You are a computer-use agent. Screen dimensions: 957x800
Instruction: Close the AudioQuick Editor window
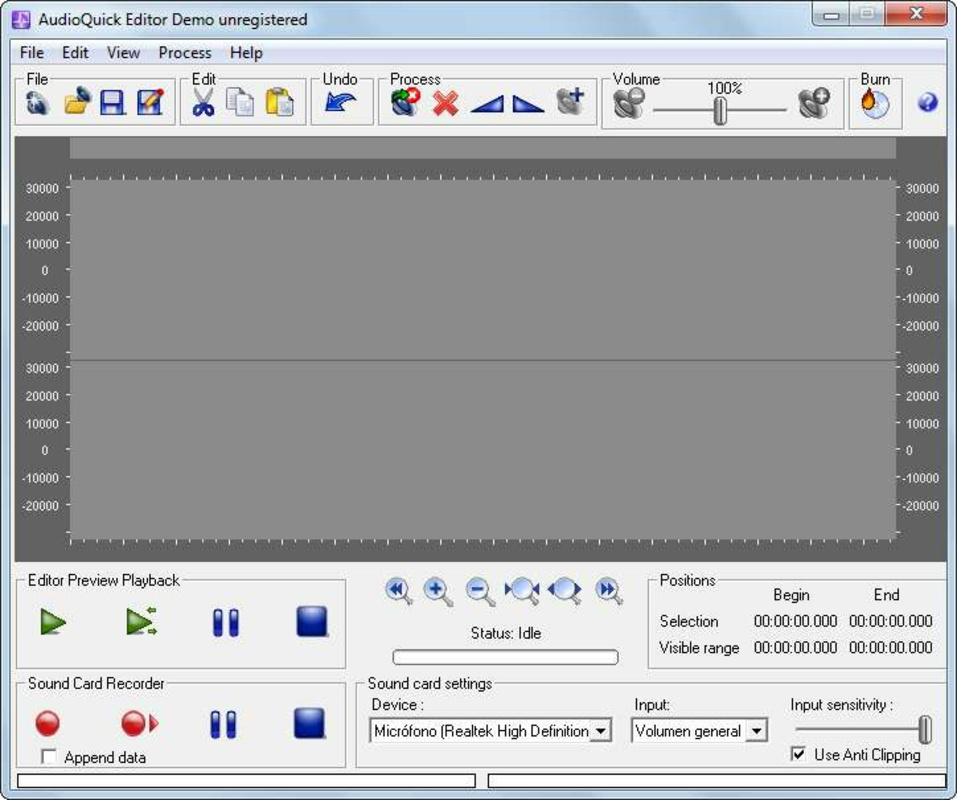[917, 13]
